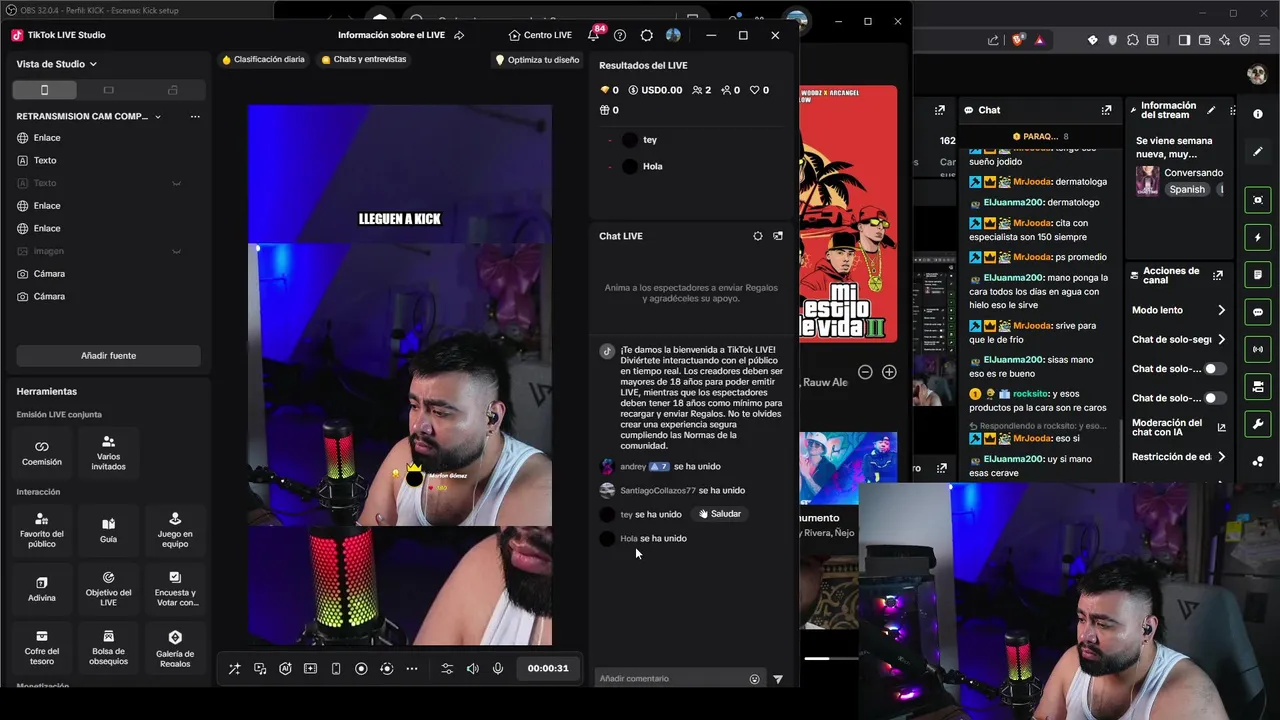Viewport: 1280px width, 720px height.
Task: Open emoji picker in comment box
Action: (755, 679)
